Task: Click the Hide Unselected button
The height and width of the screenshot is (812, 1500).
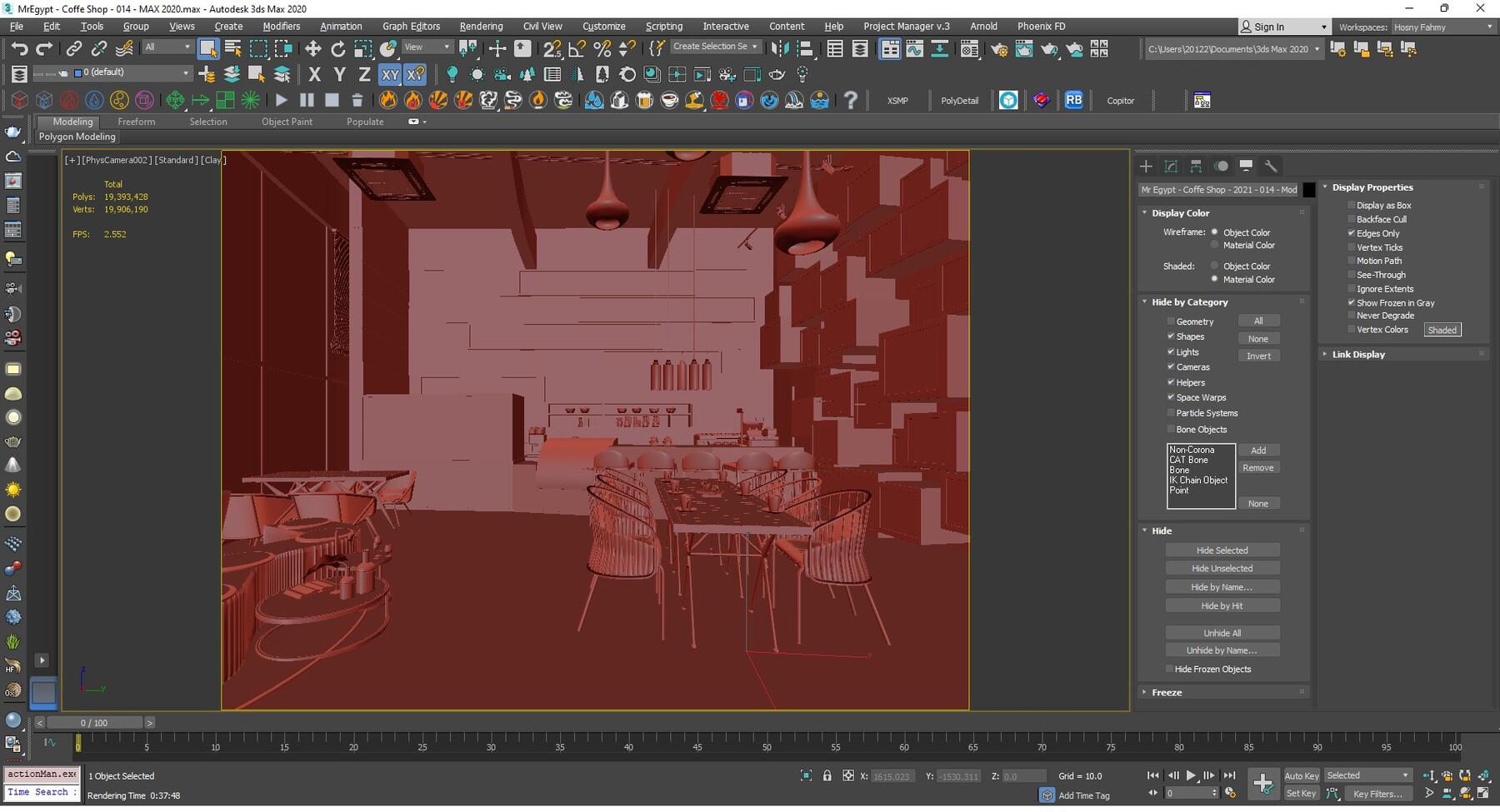Action: pyautogui.click(x=1222, y=568)
